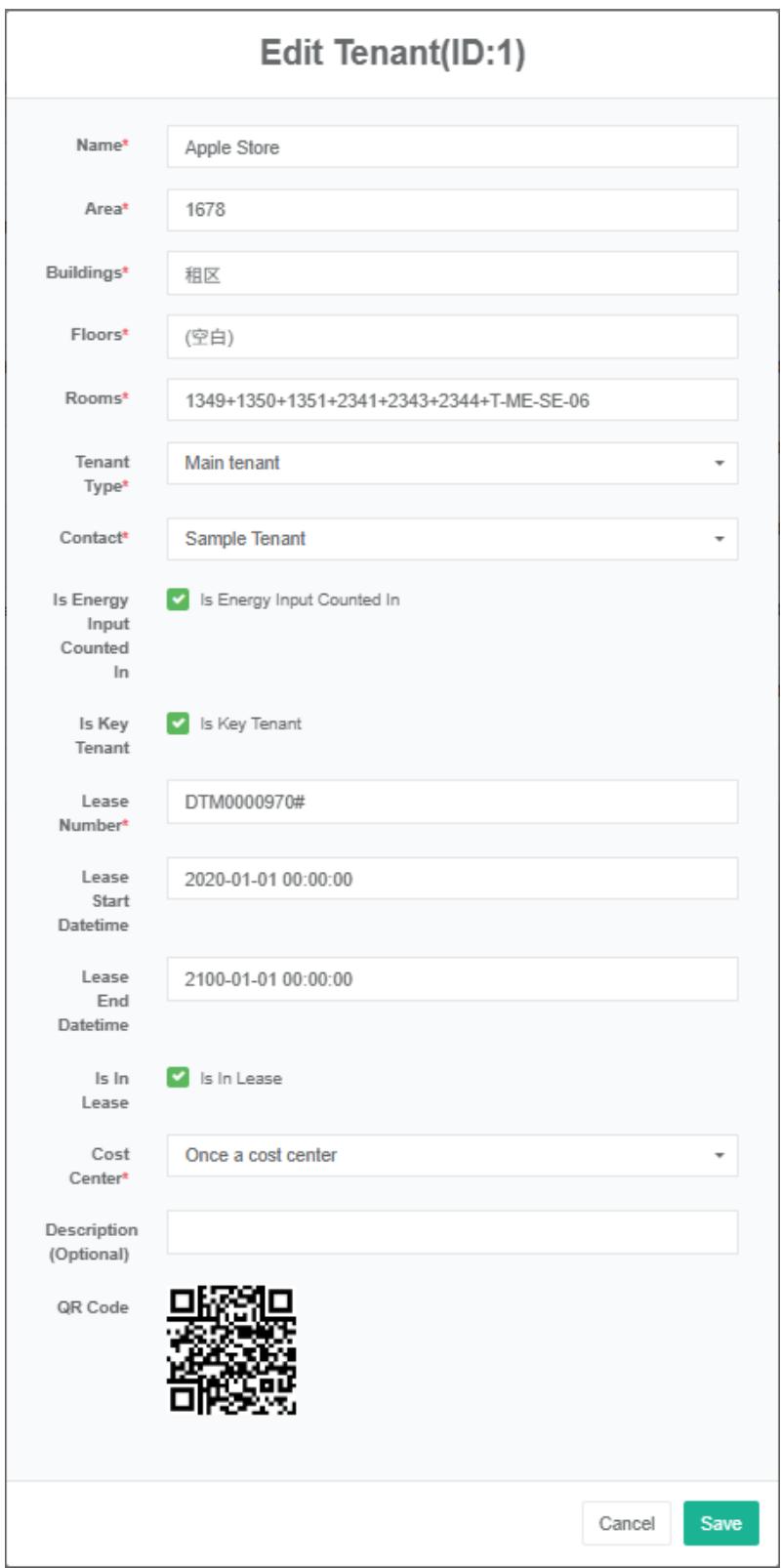Toggle the Is Key Tenant checkbox
Screen dimensions: 781x1568
coord(178,723)
